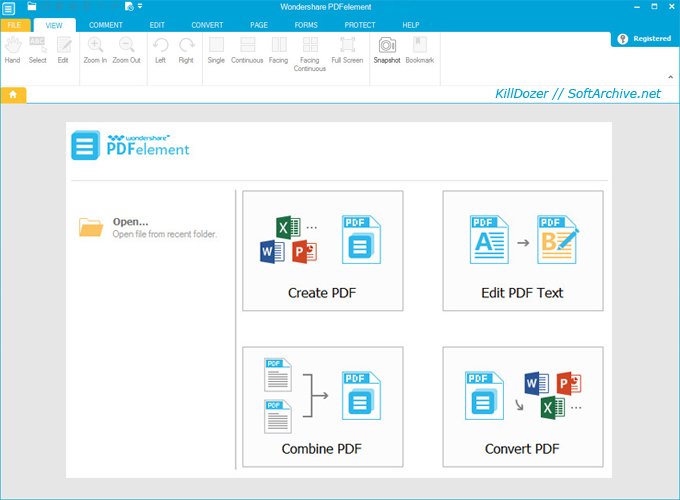Click the recent document icon in quick access bar

pos(129,6)
